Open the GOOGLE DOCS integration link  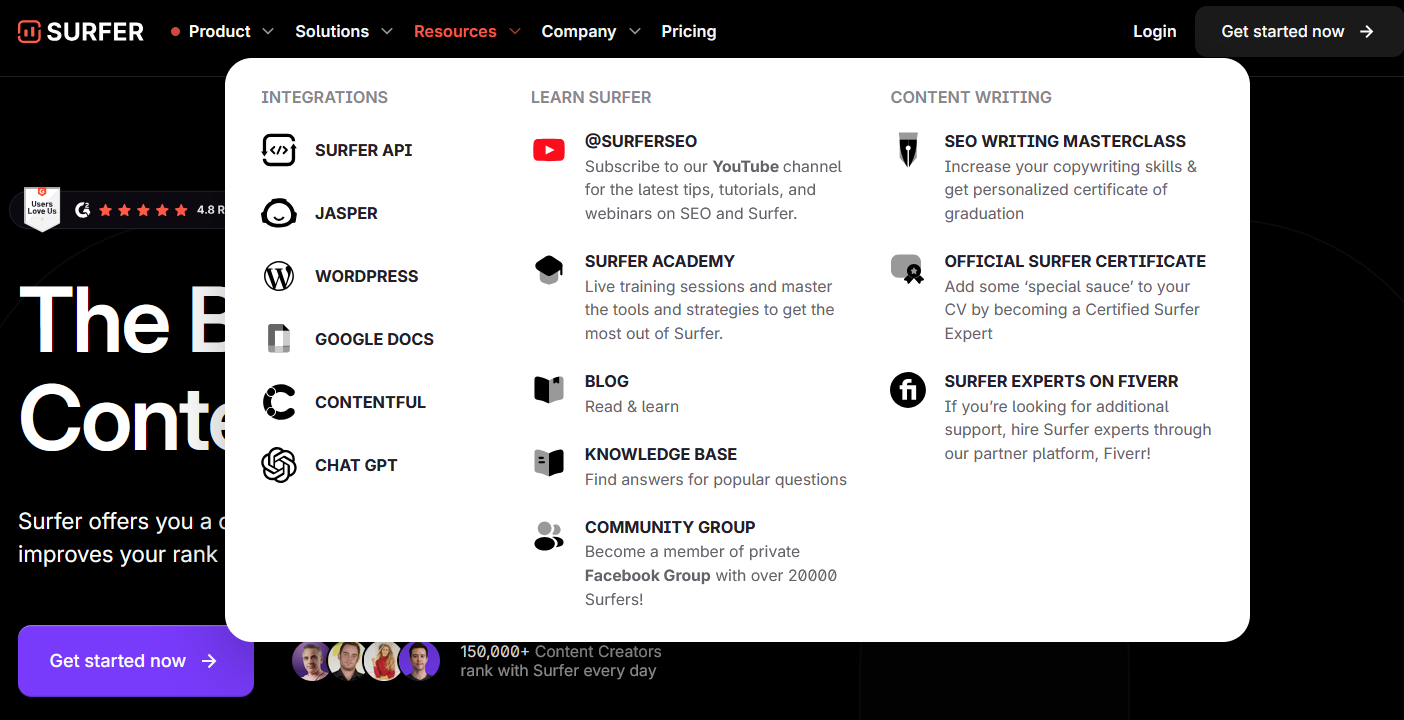pyautogui.click(x=374, y=339)
